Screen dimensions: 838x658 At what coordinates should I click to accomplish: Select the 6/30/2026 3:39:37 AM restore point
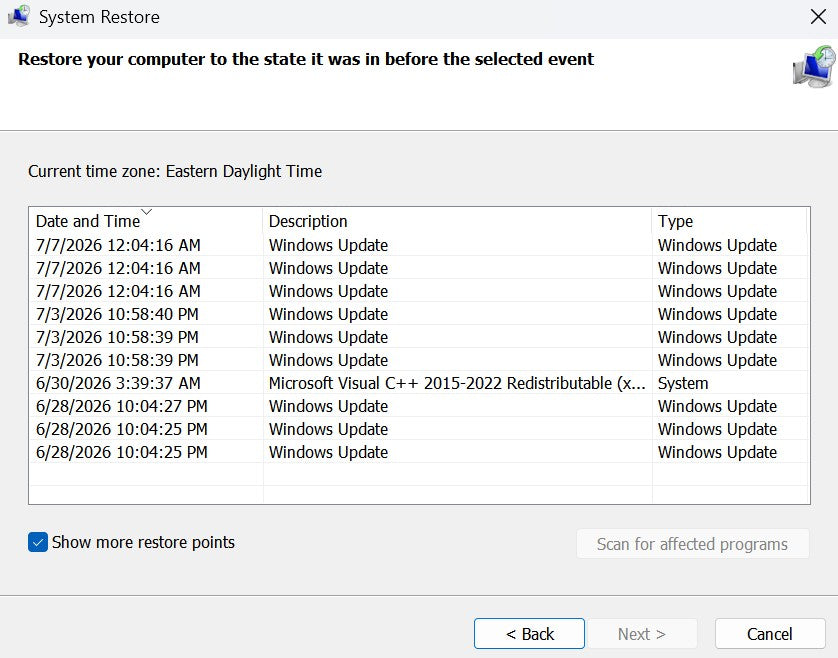pos(419,383)
